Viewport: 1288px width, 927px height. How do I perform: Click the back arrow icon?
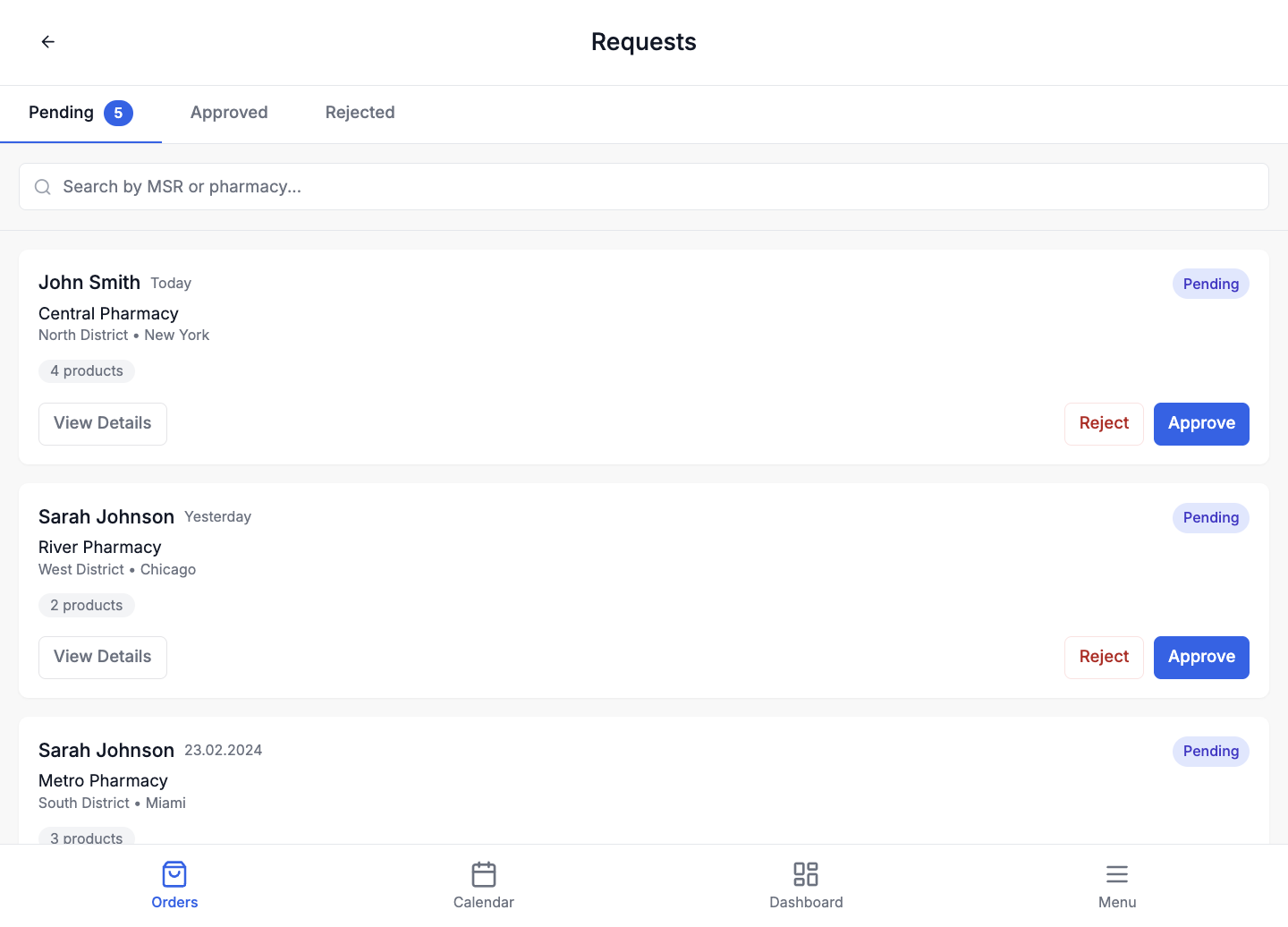click(48, 42)
